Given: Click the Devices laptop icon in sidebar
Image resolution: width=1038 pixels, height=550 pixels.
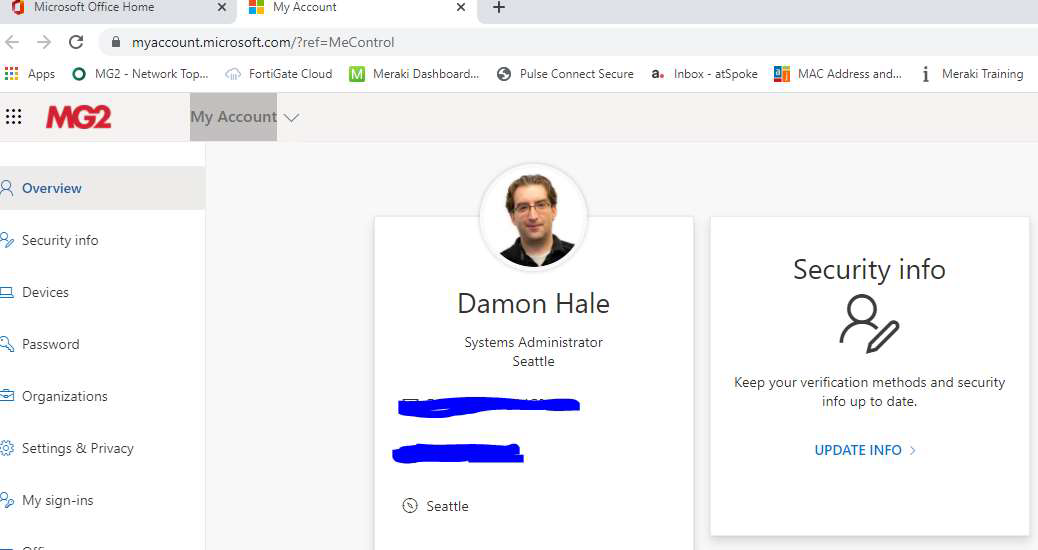Looking at the screenshot, I should 7,293.
